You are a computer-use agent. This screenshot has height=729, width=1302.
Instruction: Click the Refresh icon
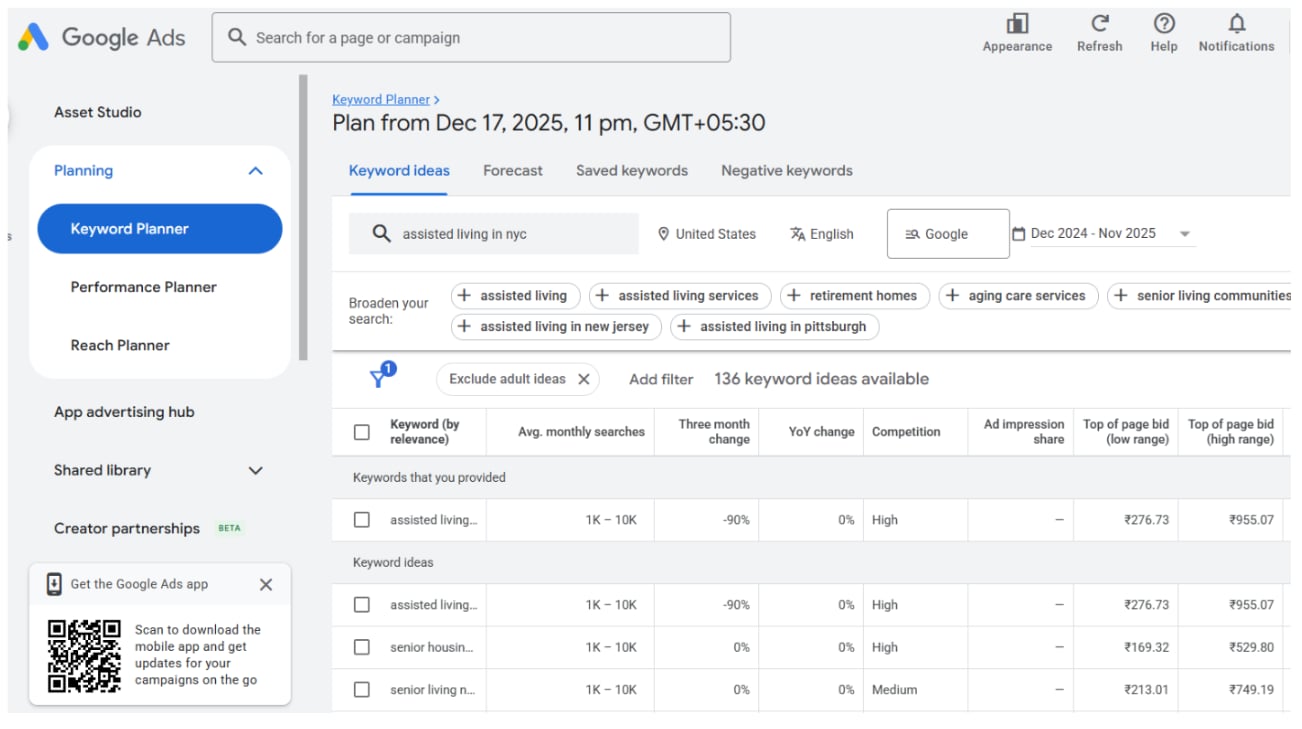pos(1099,24)
